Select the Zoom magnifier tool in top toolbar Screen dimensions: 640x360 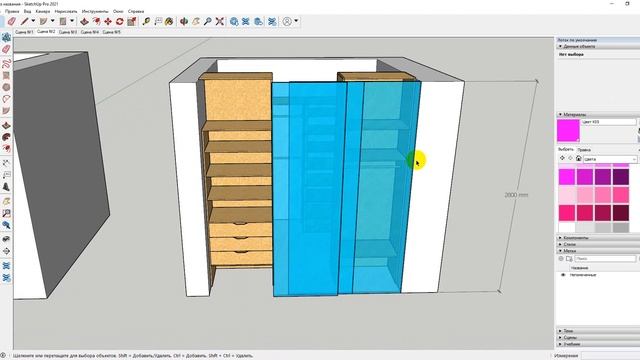click(x=208, y=21)
